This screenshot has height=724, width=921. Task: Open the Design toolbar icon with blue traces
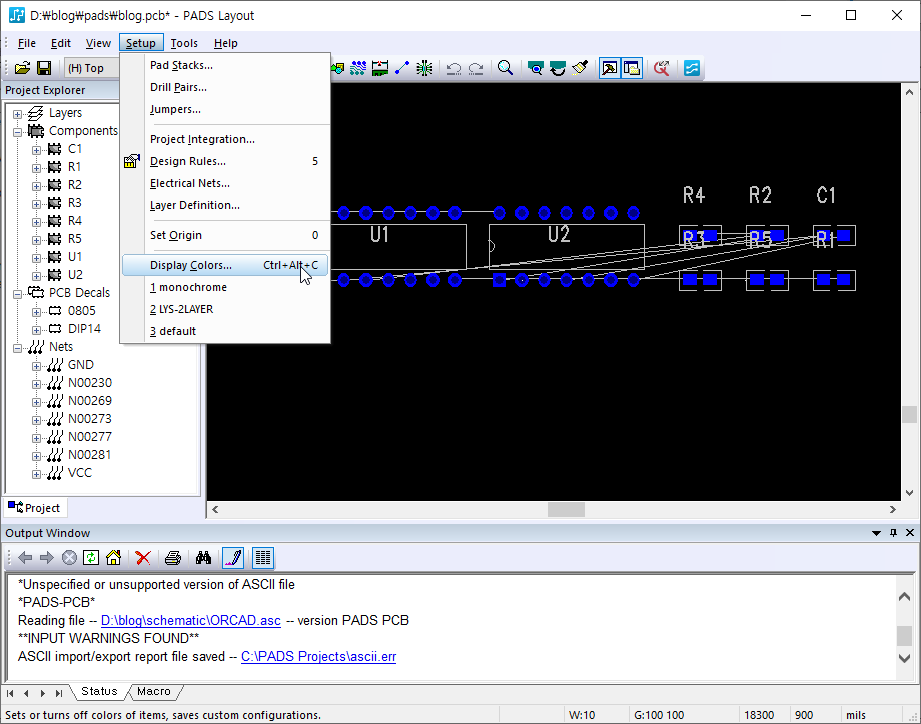click(x=358, y=68)
